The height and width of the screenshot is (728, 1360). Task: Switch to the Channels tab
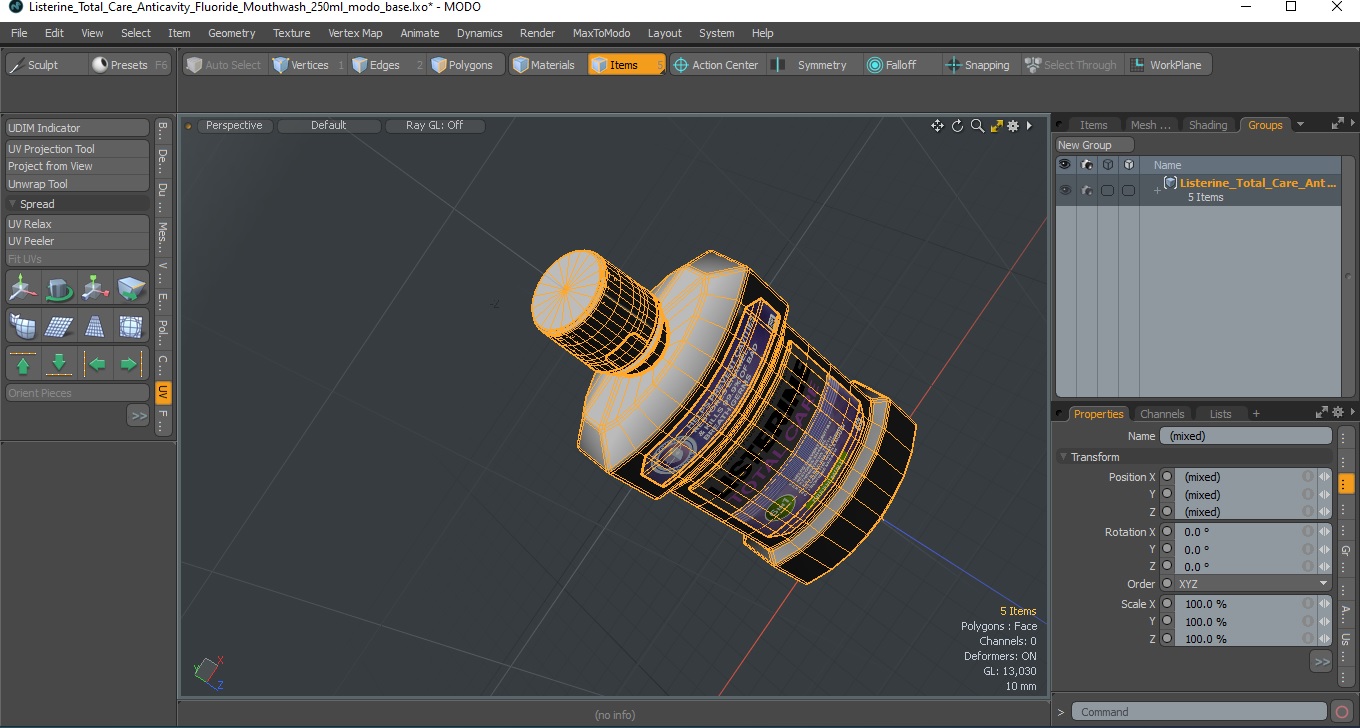coord(1162,414)
